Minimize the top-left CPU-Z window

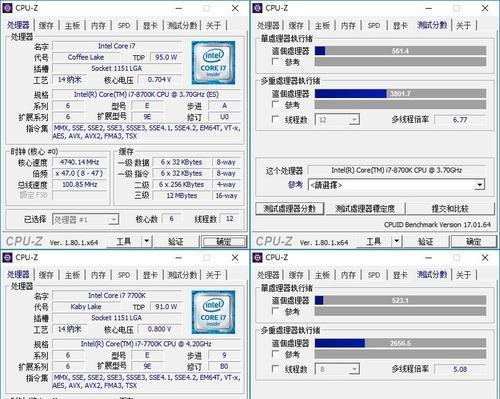click(179, 8)
